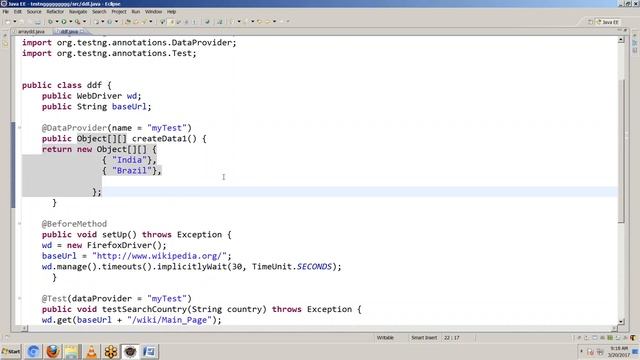Expand the Debug dropdown arrow
Image resolution: width=640 pixels, height=360 pixels.
(57, 22)
